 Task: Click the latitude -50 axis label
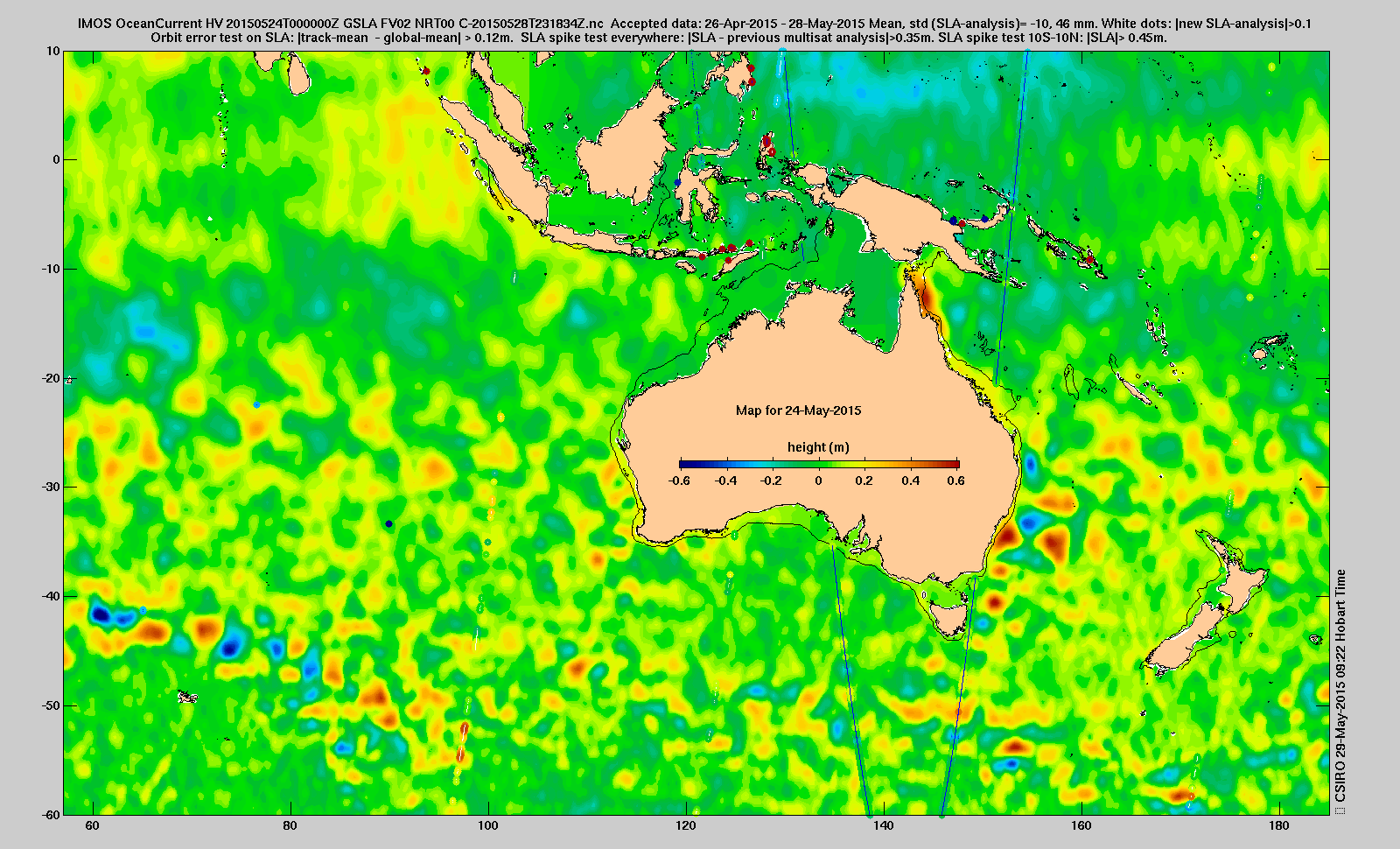click(x=51, y=705)
